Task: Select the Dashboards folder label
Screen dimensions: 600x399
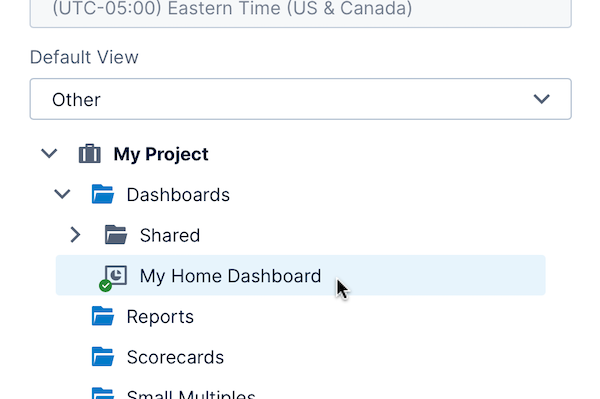Action: [178, 195]
